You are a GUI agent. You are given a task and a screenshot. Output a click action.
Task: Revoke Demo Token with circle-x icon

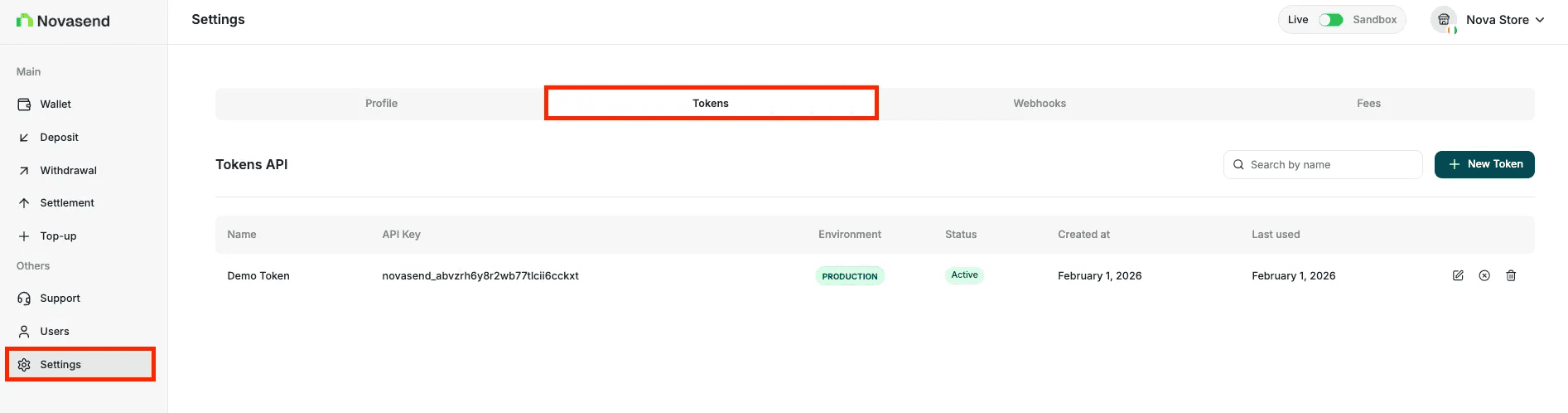(1484, 276)
